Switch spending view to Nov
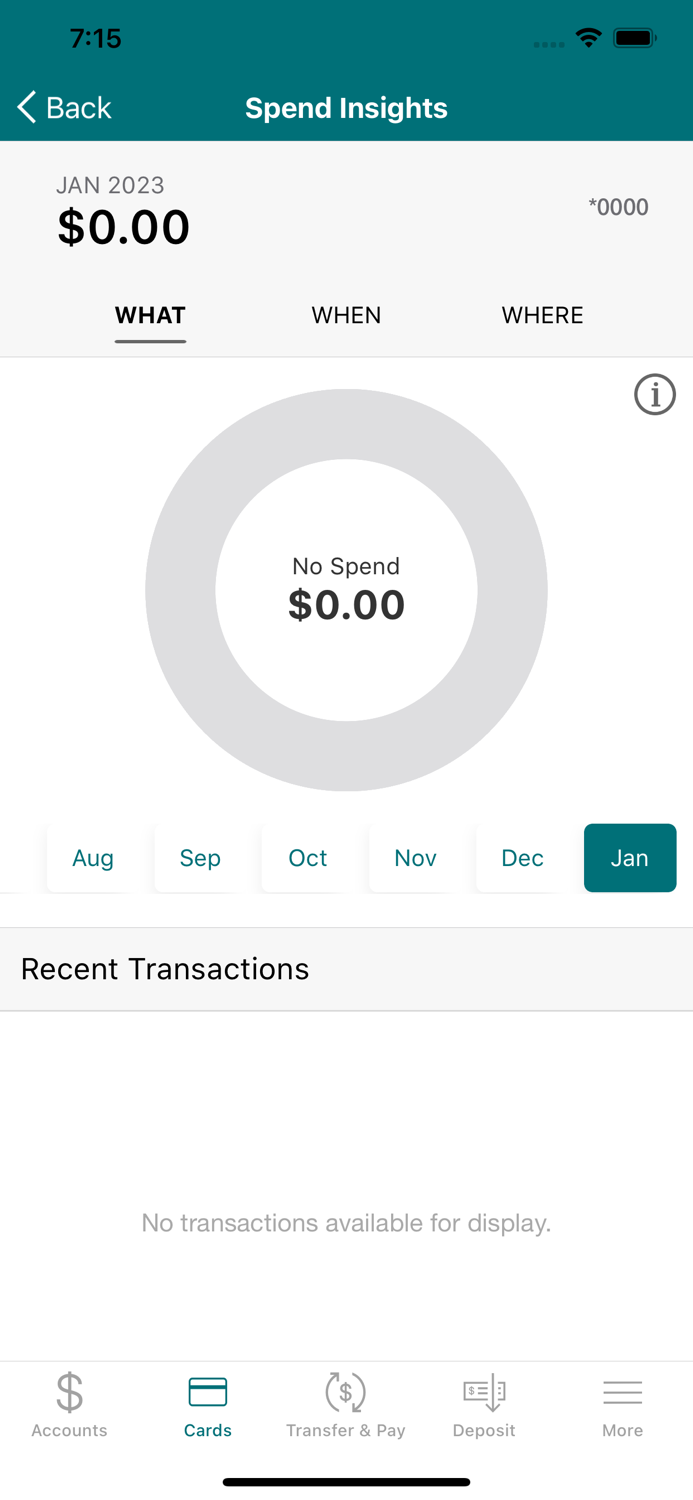Viewport: 693px width, 1500px height. [x=415, y=858]
